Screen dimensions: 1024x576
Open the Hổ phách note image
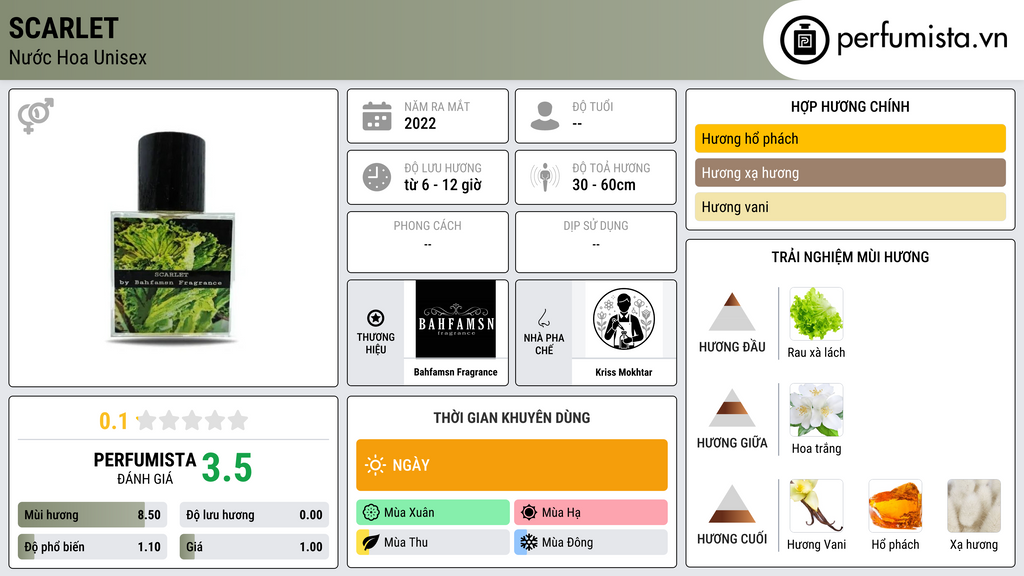pos(895,506)
